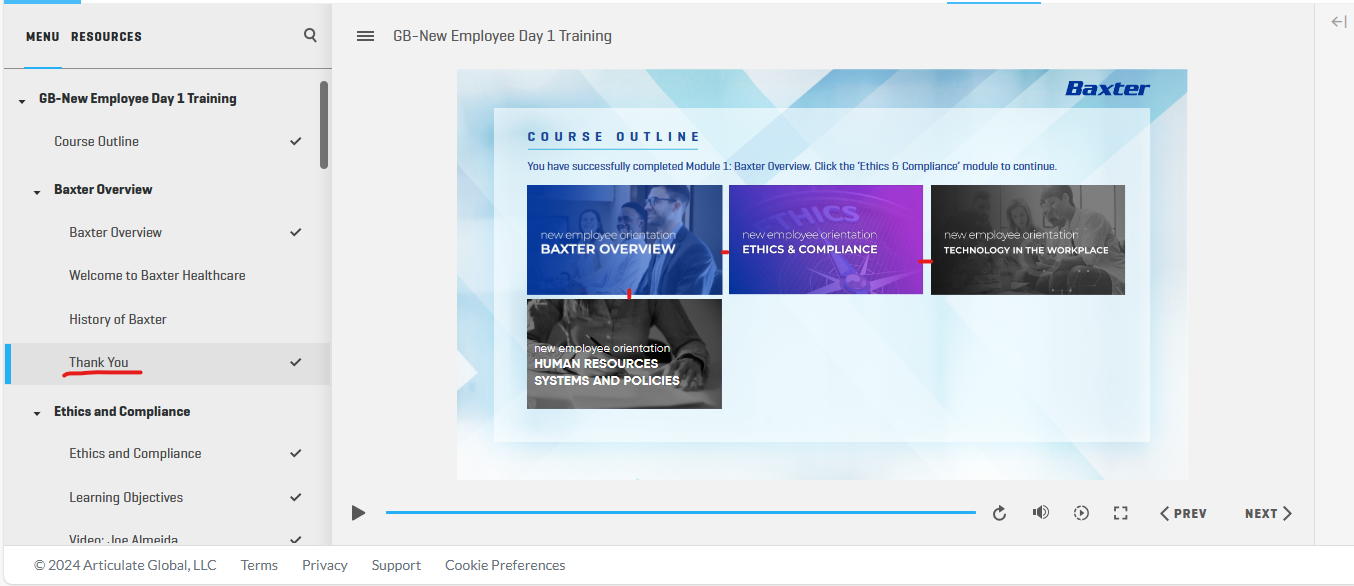
Task: Click the © 2024 Articulate Global, LLC text
Action: click(x=125, y=565)
